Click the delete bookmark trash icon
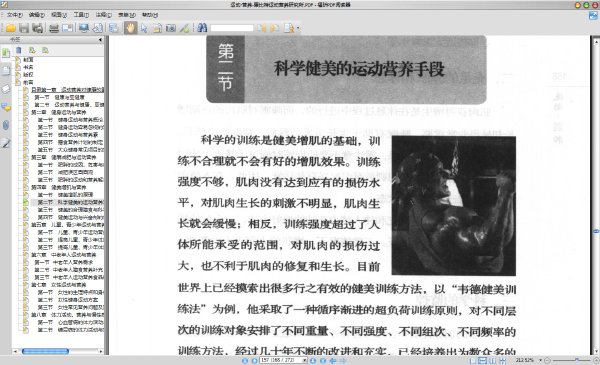Screen dimensions: 600x365 (19, 50)
